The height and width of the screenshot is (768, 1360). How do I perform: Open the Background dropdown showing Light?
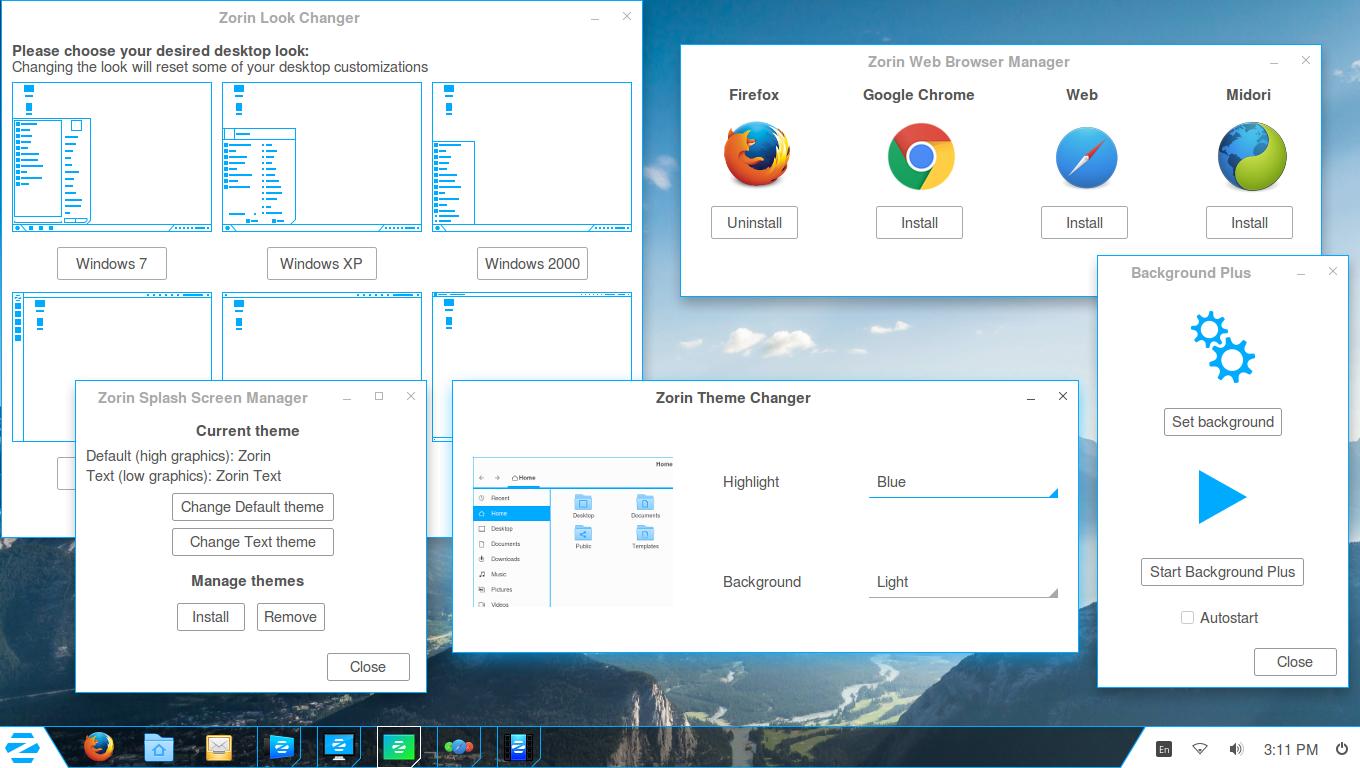tap(962, 582)
